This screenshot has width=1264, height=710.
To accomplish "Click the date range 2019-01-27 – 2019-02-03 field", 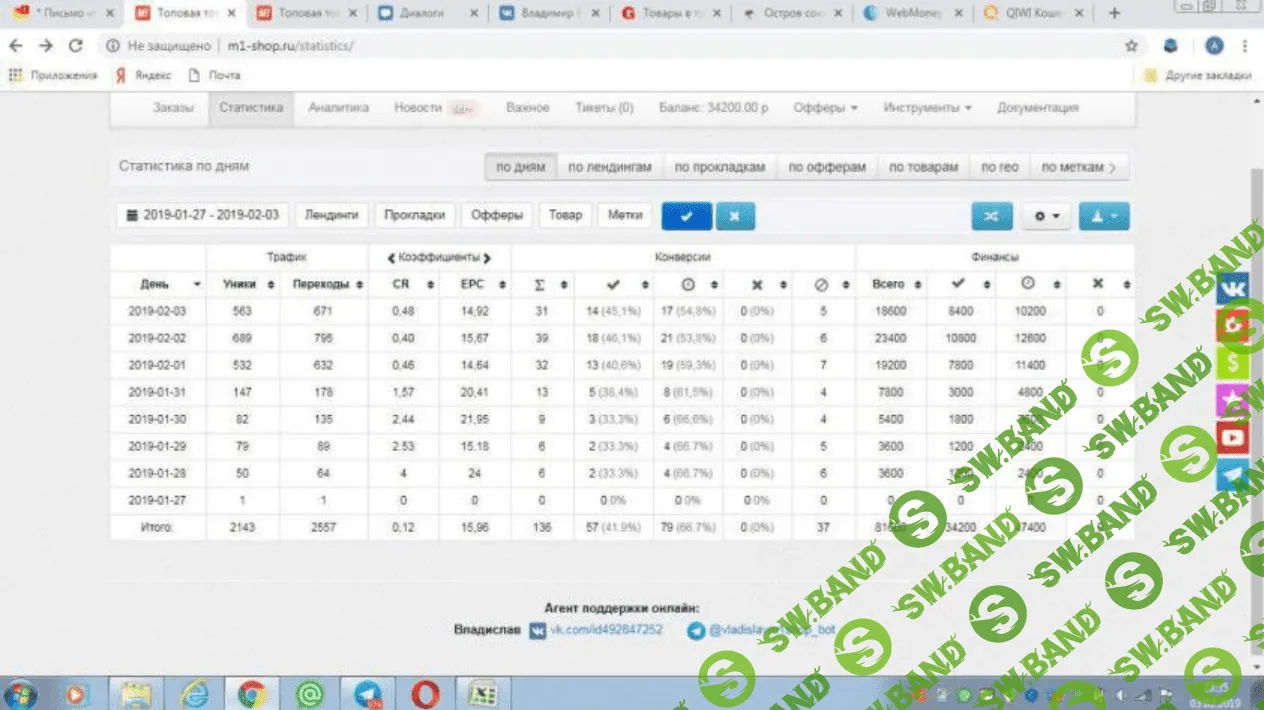I will click(202, 215).
